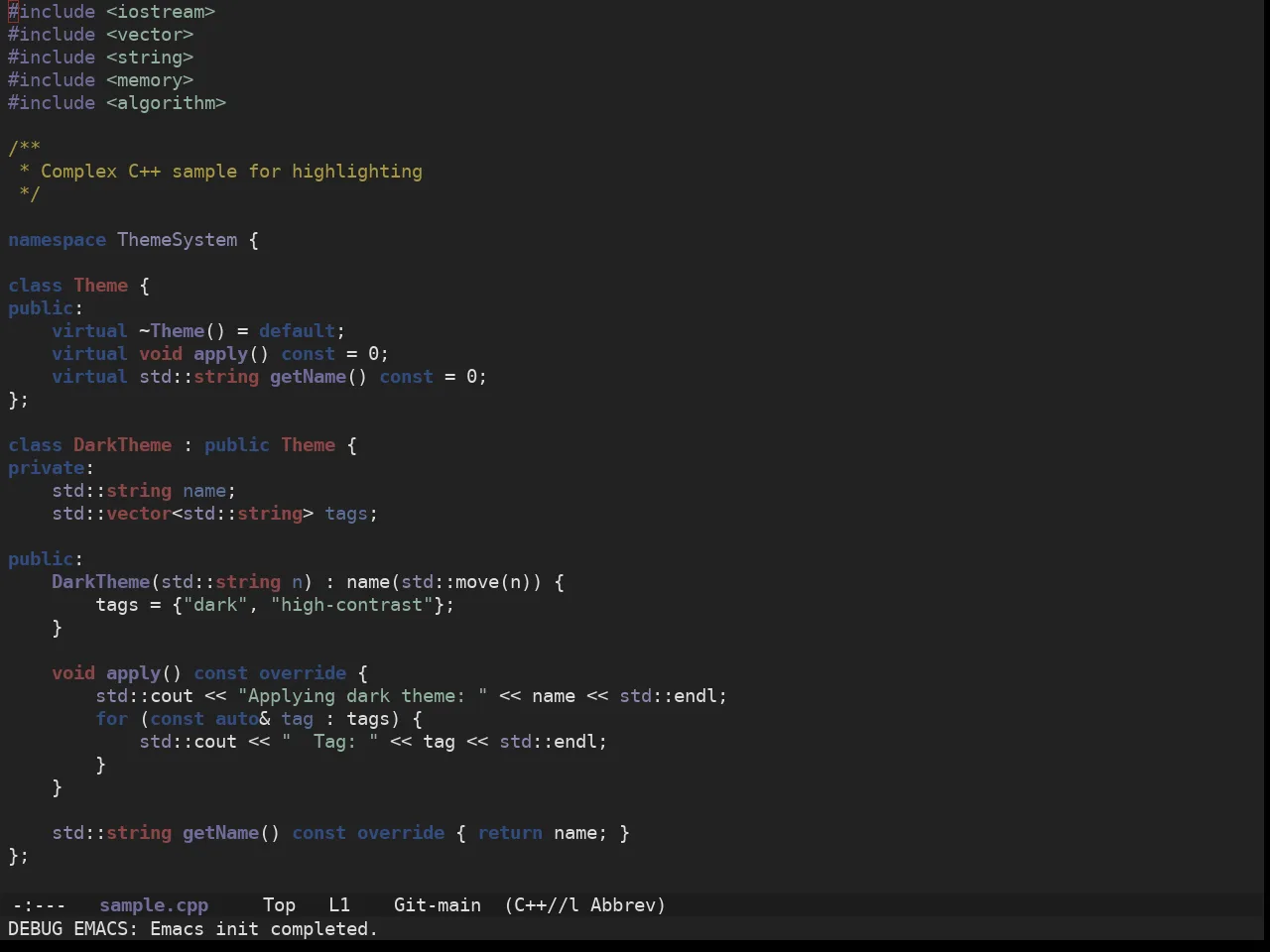Click the 'for' loop keyword before (const auto&
1270x952 pixels.
tap(112, 719)
